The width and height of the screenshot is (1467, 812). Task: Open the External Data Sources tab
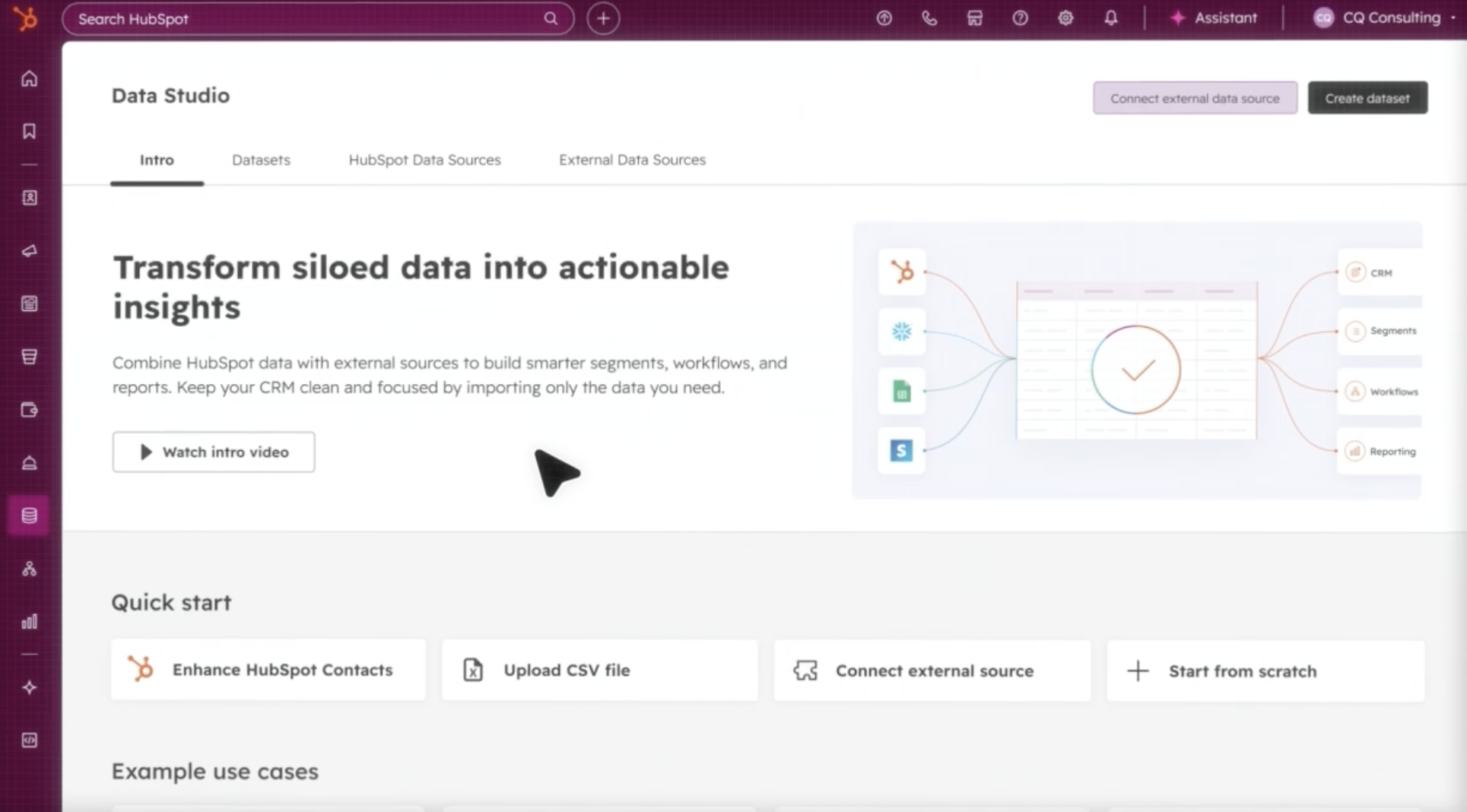pos(632,160)
